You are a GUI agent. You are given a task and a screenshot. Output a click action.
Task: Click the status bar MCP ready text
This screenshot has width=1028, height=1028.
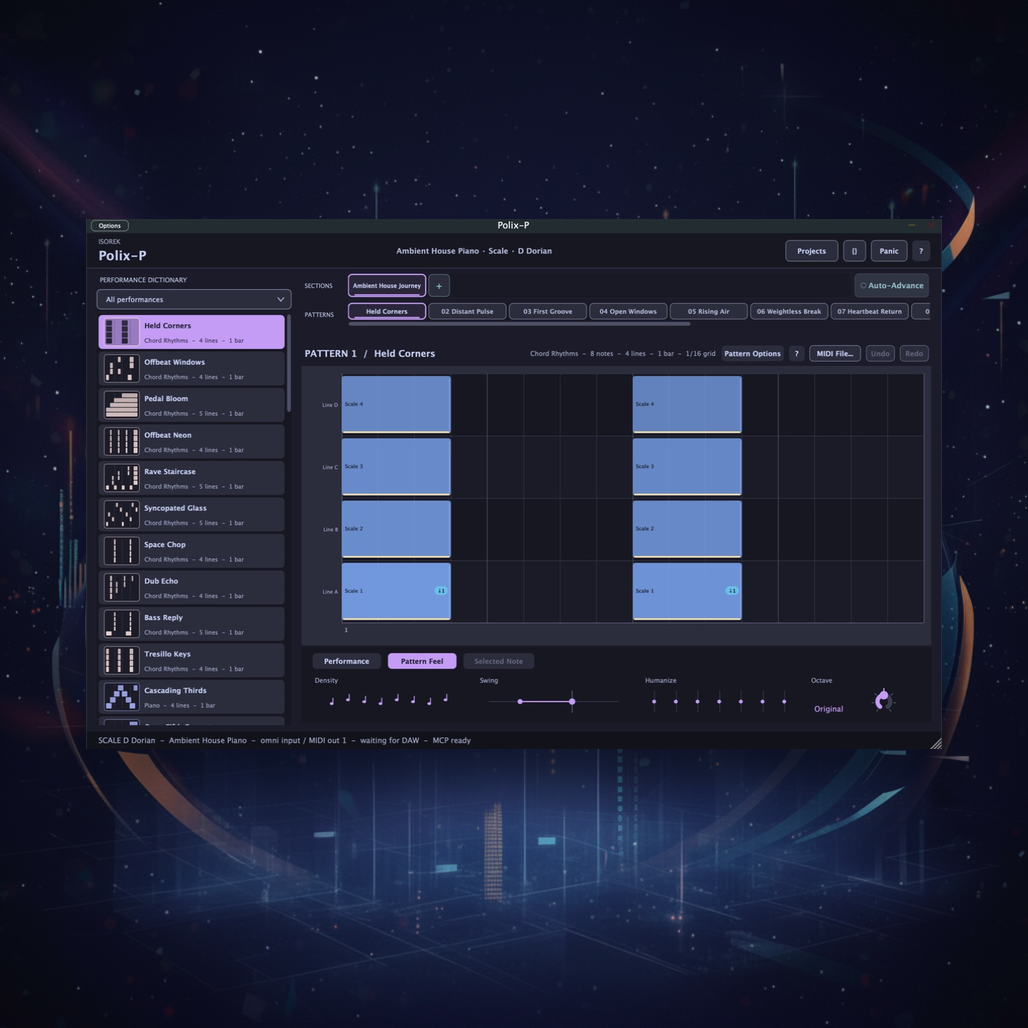click(x=452, y=740)
